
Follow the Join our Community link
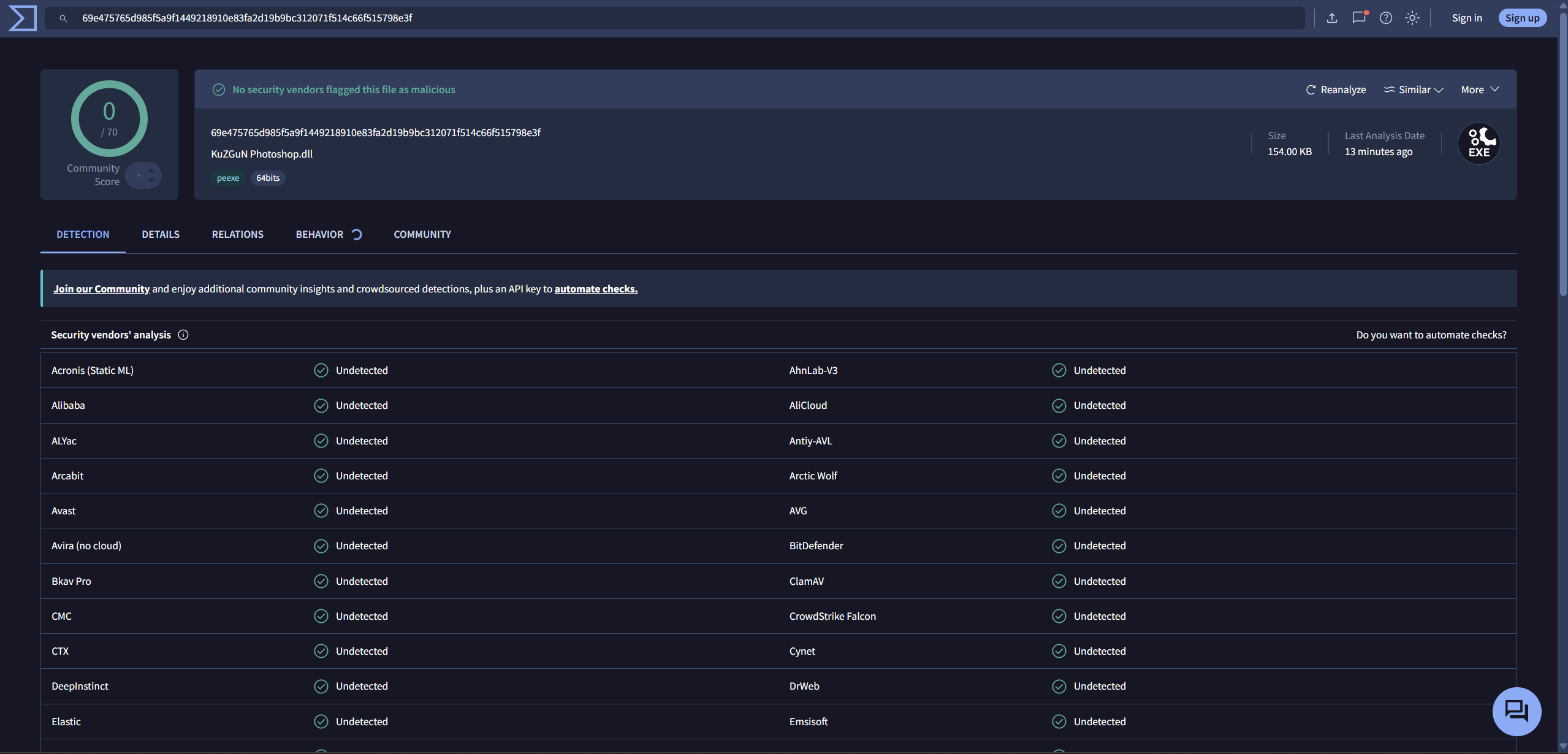(x=101, y=289)
